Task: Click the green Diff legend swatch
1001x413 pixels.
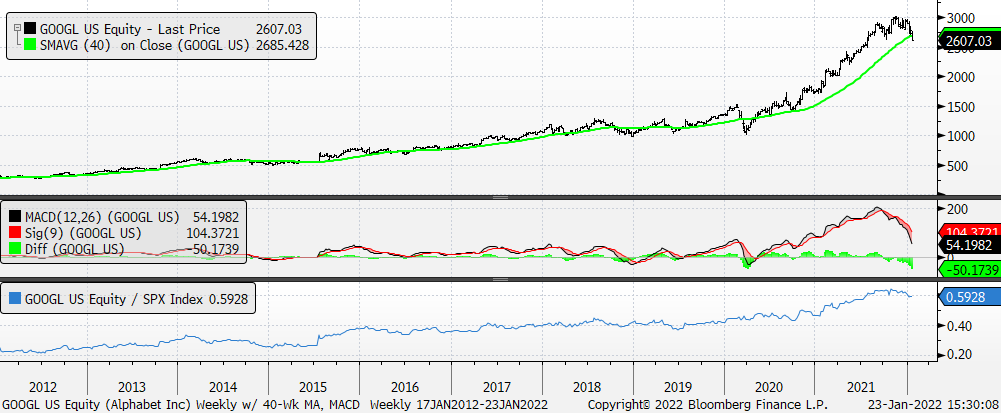Action: 17,248
